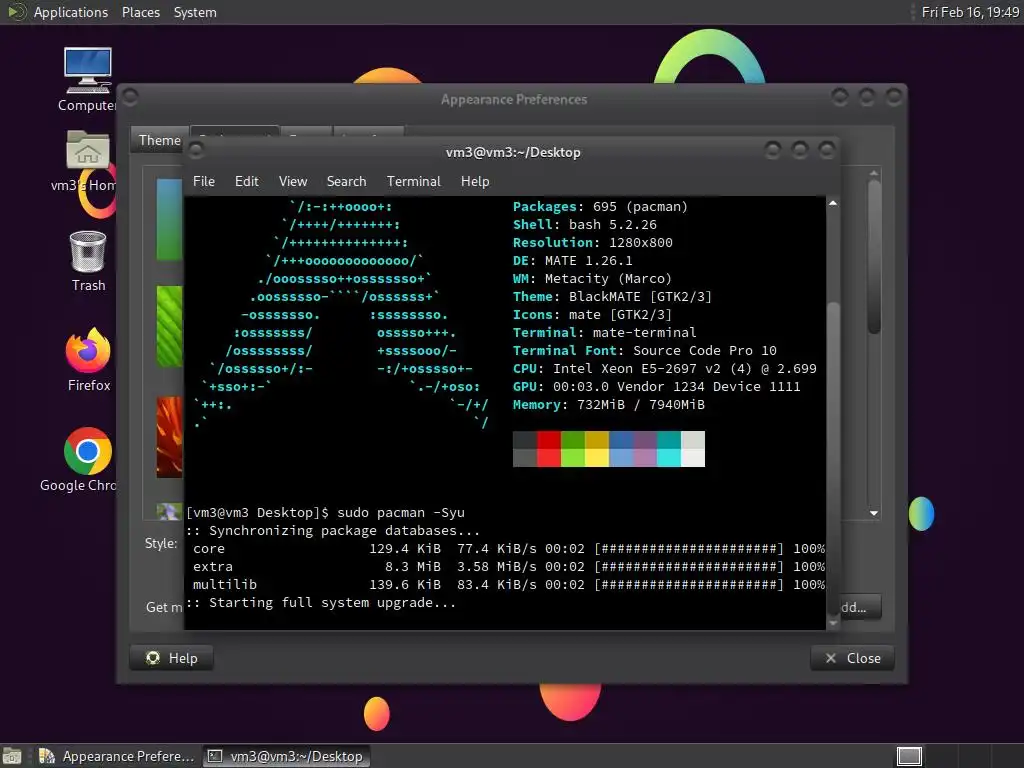Click the 'core' download progress row
The width and height of the screenshot is (1024, 768).
508,549
